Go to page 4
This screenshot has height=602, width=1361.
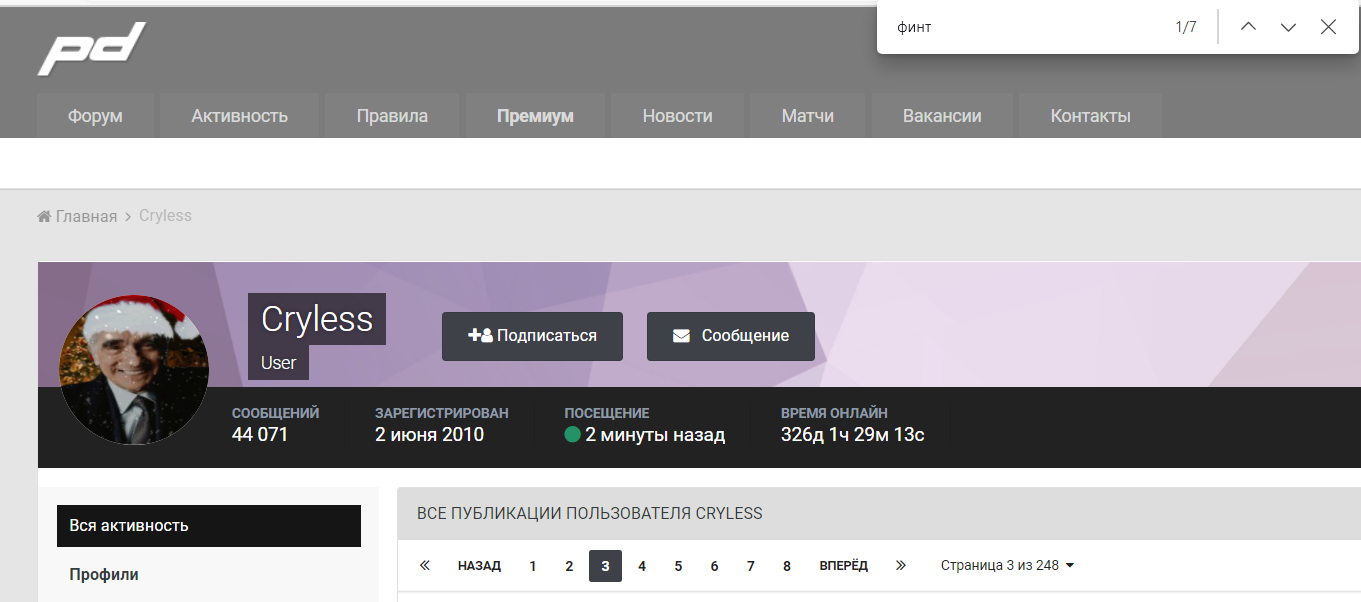[x=642, y=566]
